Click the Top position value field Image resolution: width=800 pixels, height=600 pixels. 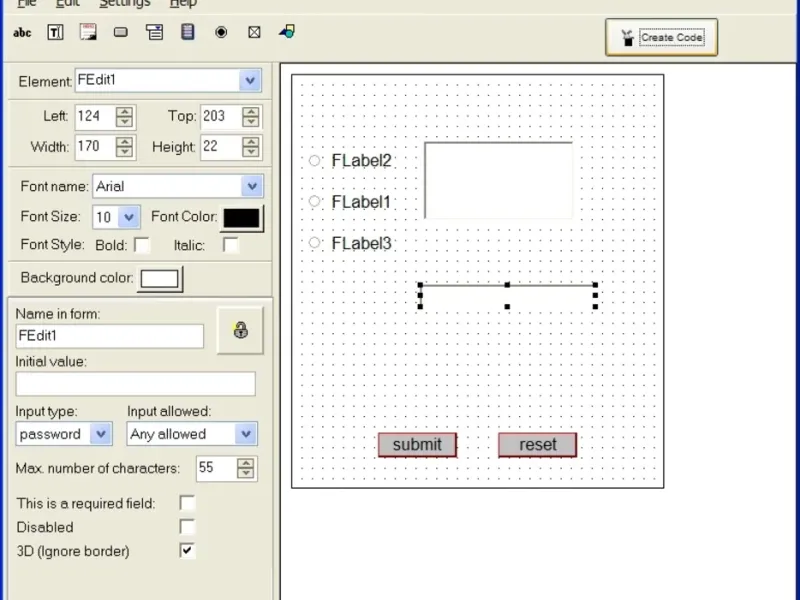(221, 117)
